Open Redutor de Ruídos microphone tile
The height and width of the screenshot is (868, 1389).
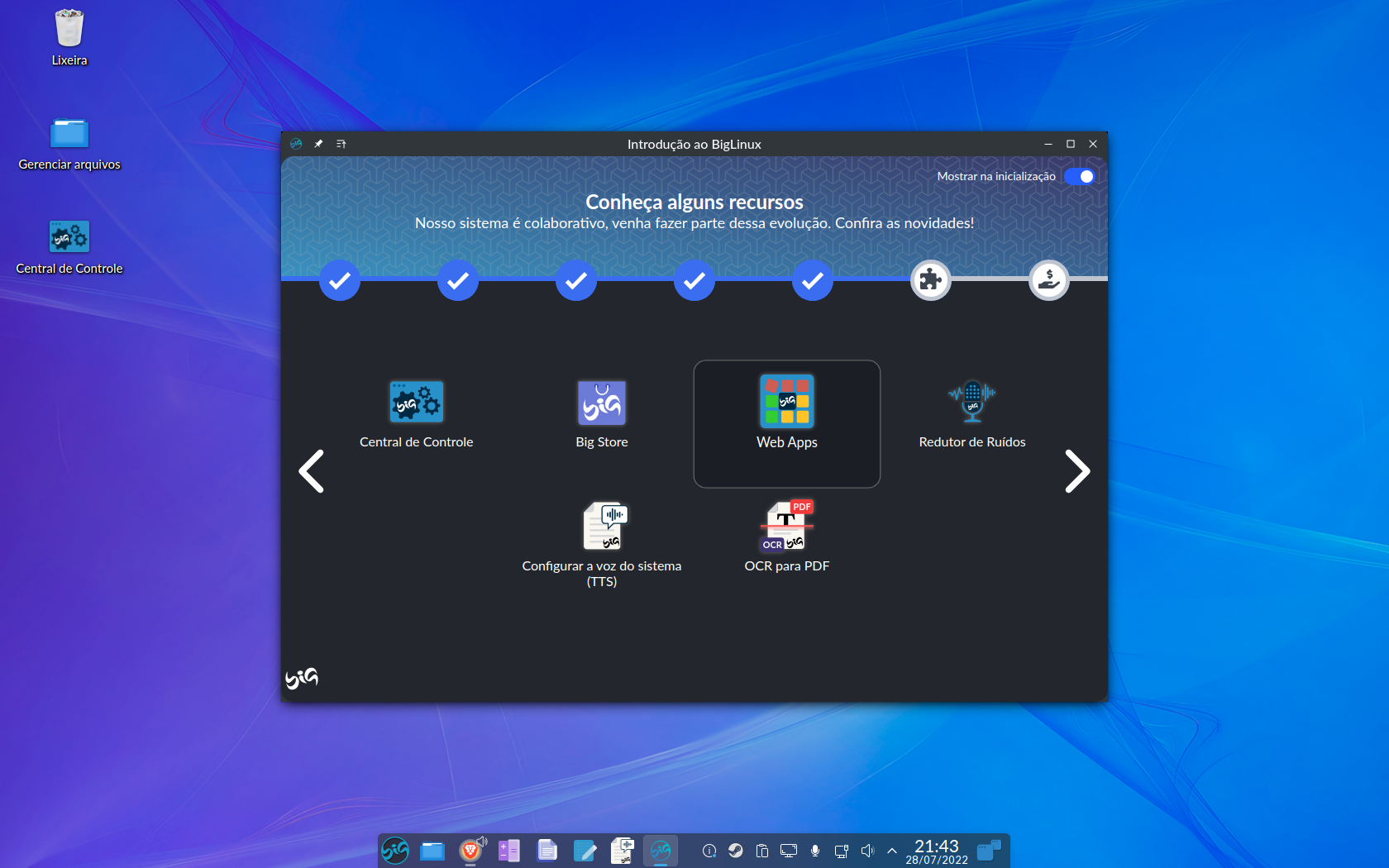(x=972, y=416)
